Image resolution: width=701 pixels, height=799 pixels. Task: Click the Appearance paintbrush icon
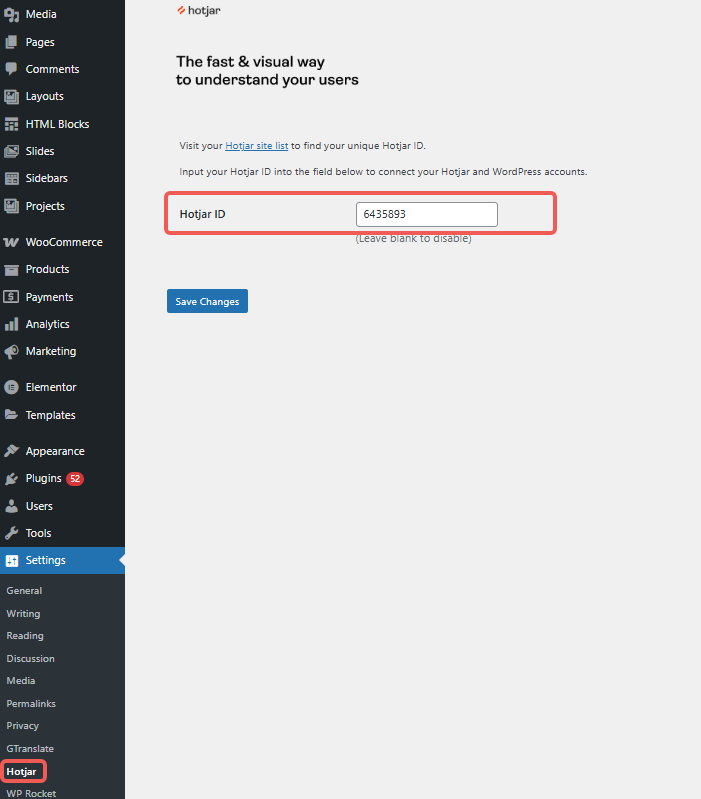(x=11, y=451)
